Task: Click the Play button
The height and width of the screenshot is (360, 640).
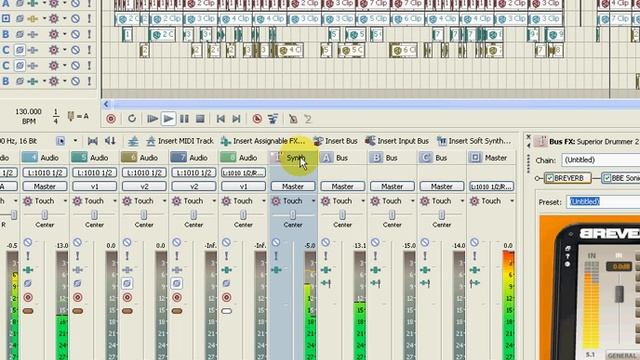Action: 168,119
